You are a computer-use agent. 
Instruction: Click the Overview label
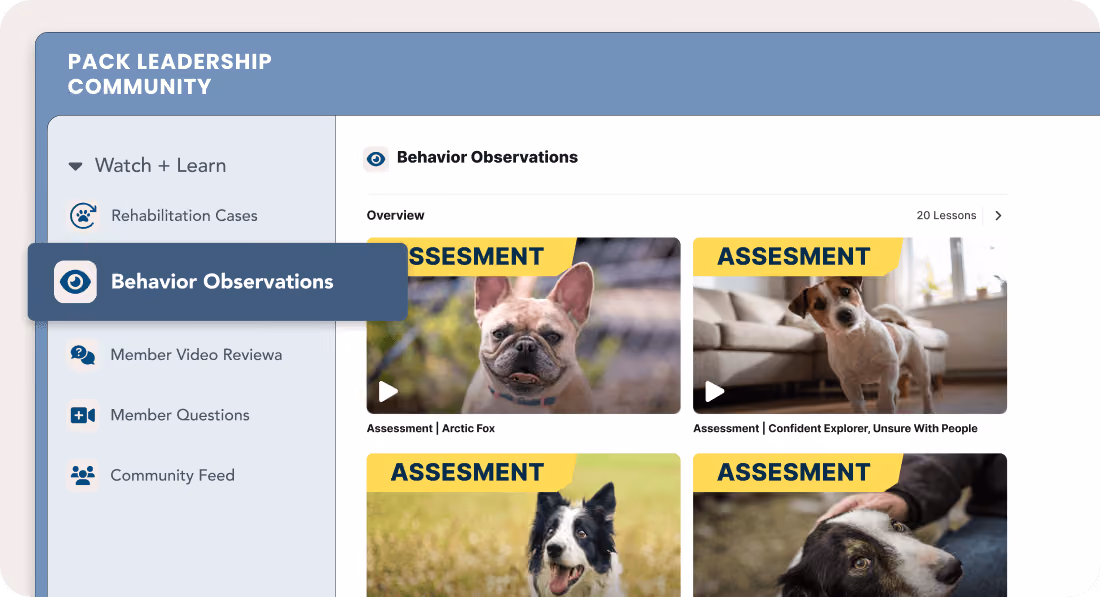click(396, 215)
